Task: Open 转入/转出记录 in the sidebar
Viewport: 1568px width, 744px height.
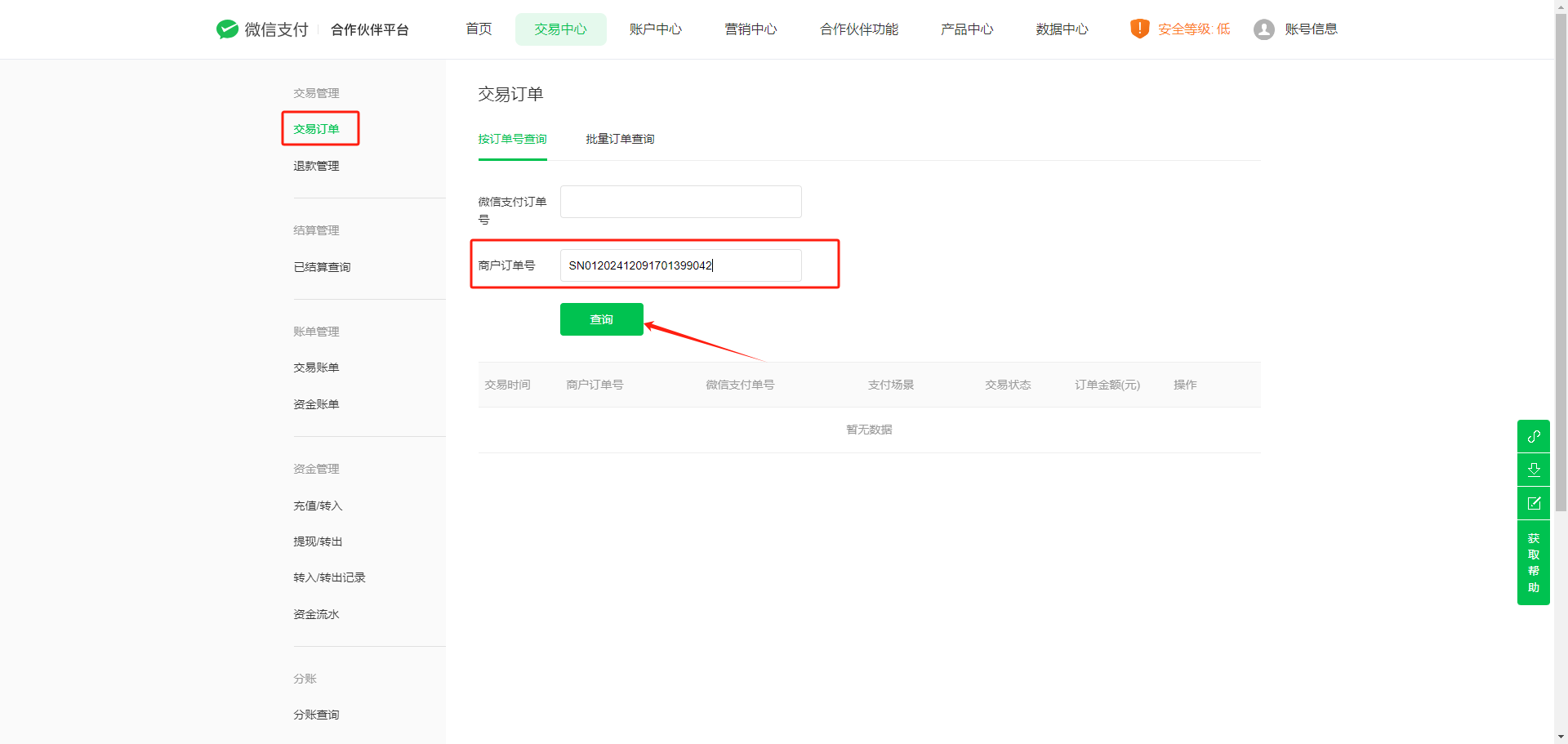Action: click(x=329, y=577)
